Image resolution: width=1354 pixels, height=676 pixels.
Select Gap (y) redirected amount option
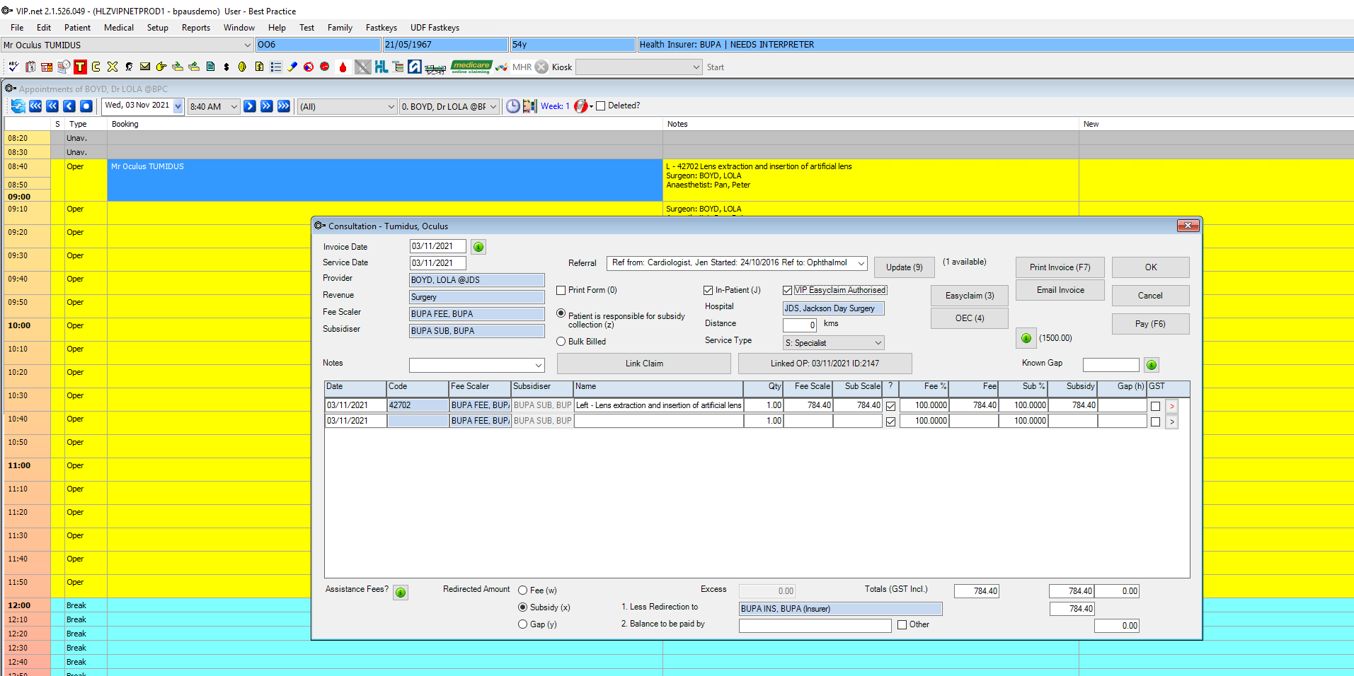[522, 624]
